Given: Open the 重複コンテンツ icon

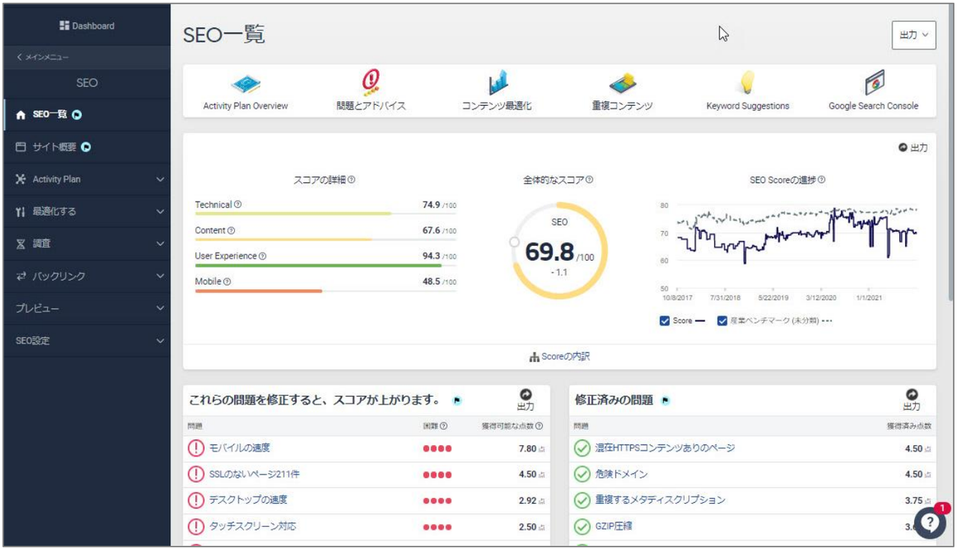Looking at the screenshot, I should pos(623,83).
